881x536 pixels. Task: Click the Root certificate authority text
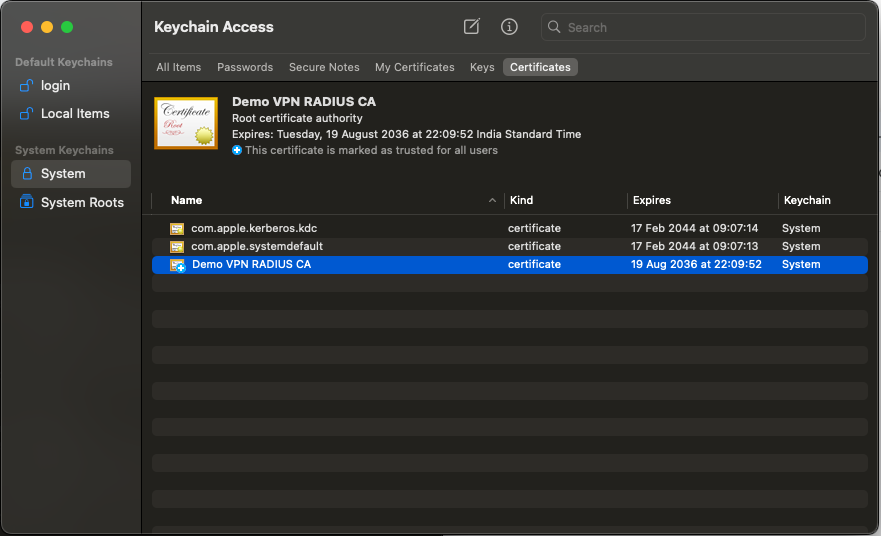(x=297, y=118)
